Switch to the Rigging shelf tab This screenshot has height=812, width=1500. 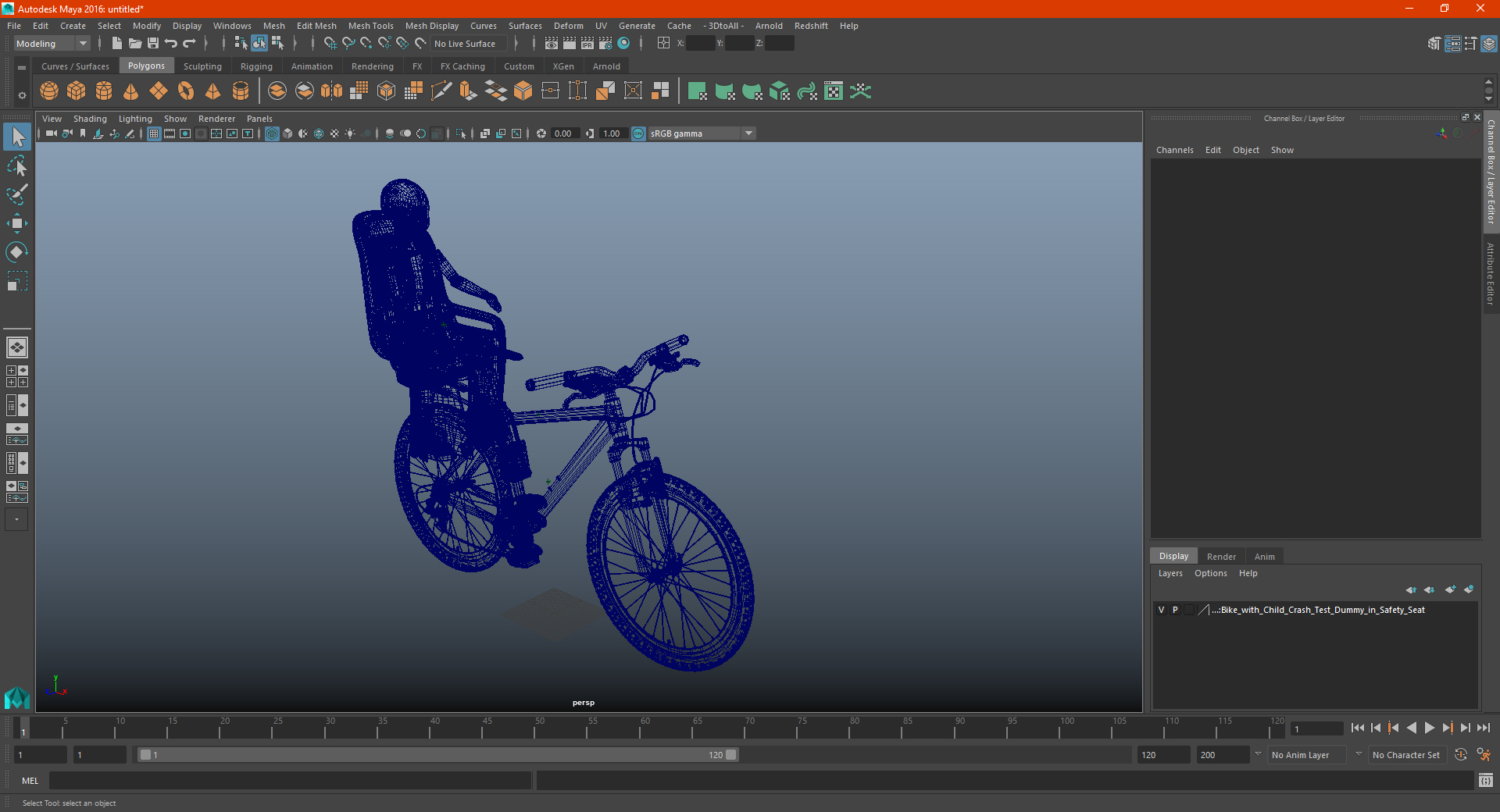(256, 66)
